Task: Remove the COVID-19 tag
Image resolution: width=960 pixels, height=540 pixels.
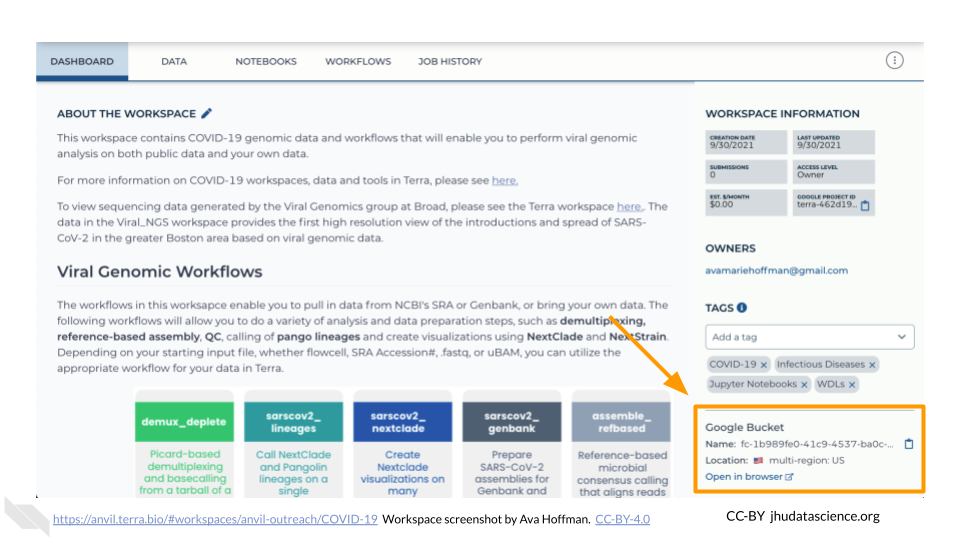Action: pyautogui.click(x=763, y=365)
